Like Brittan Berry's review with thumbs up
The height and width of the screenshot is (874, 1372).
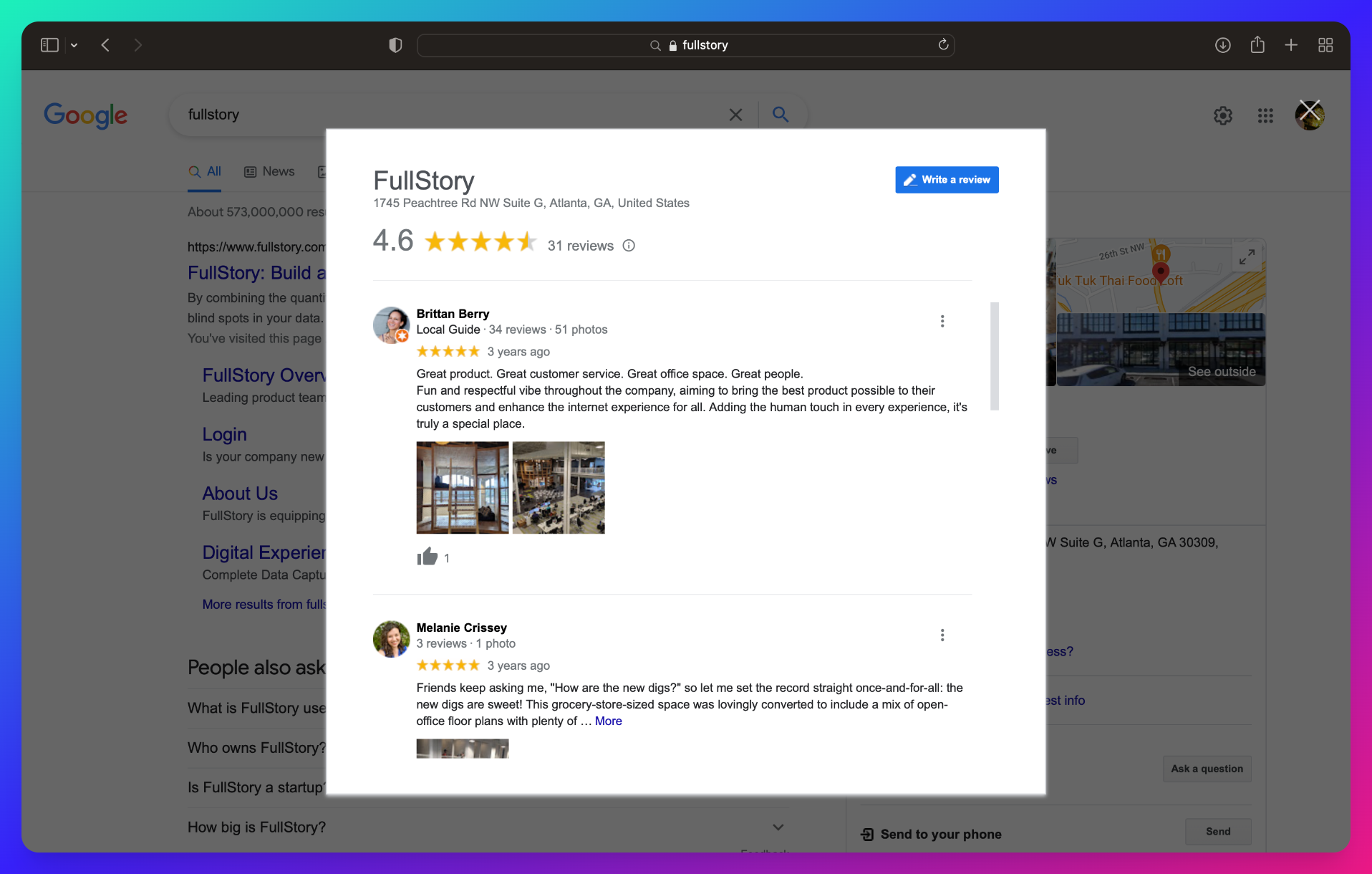(427, 557)
